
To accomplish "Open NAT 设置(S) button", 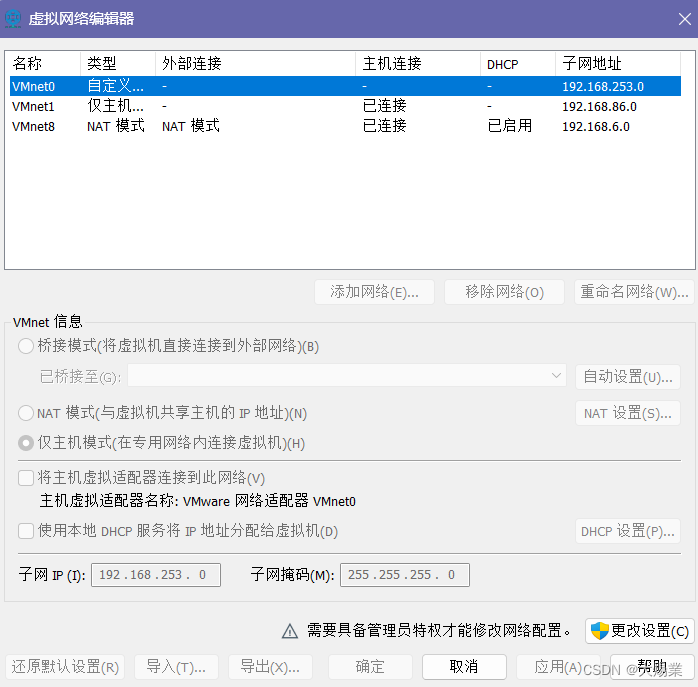I will coord(628,413).
